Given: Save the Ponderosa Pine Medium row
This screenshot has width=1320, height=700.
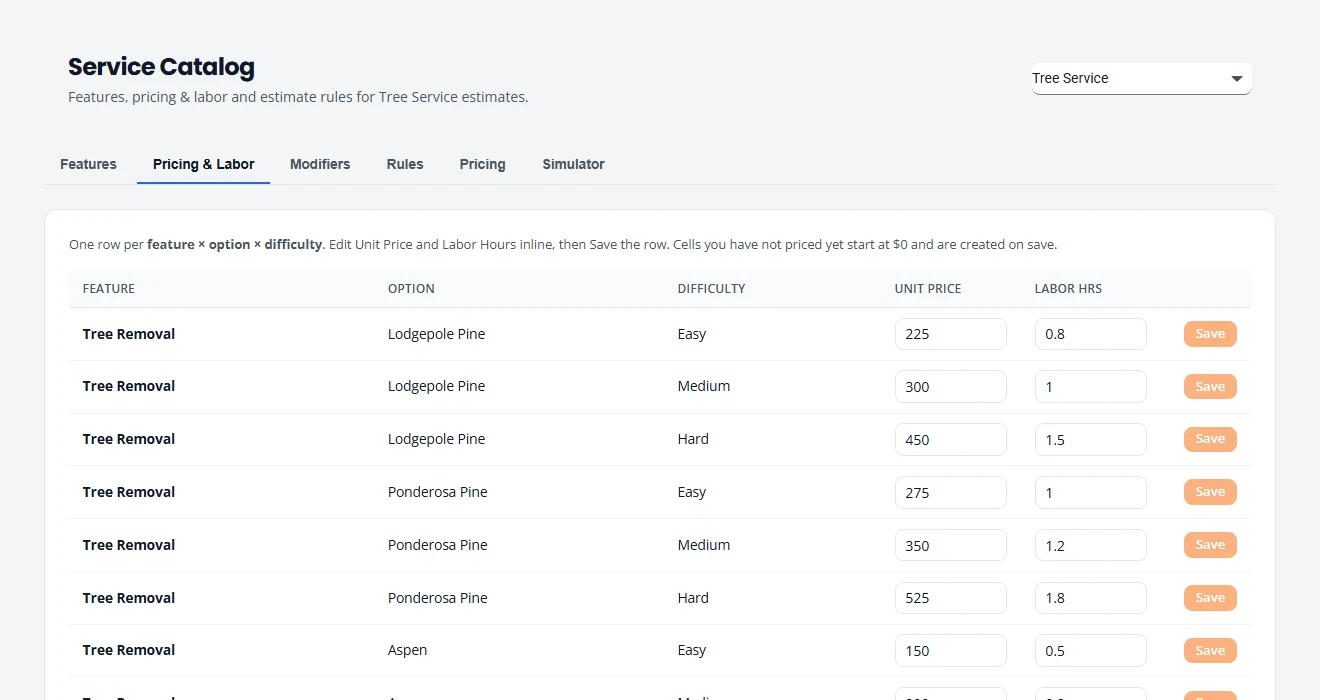Looking at the screenshot, I should 1210,545.
